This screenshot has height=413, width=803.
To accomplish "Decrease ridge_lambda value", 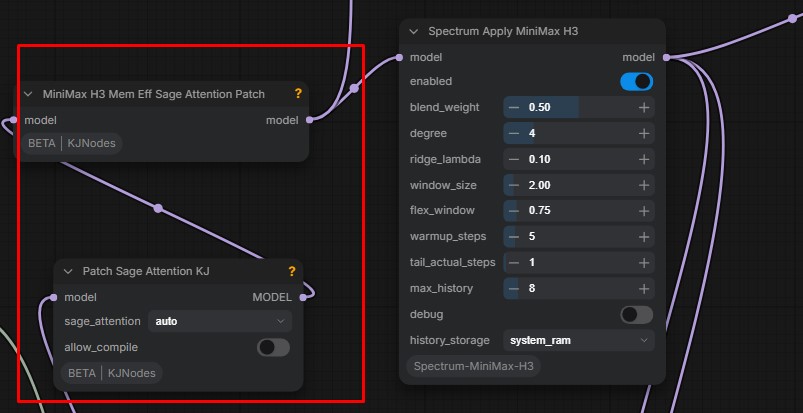I will (514, 159).
